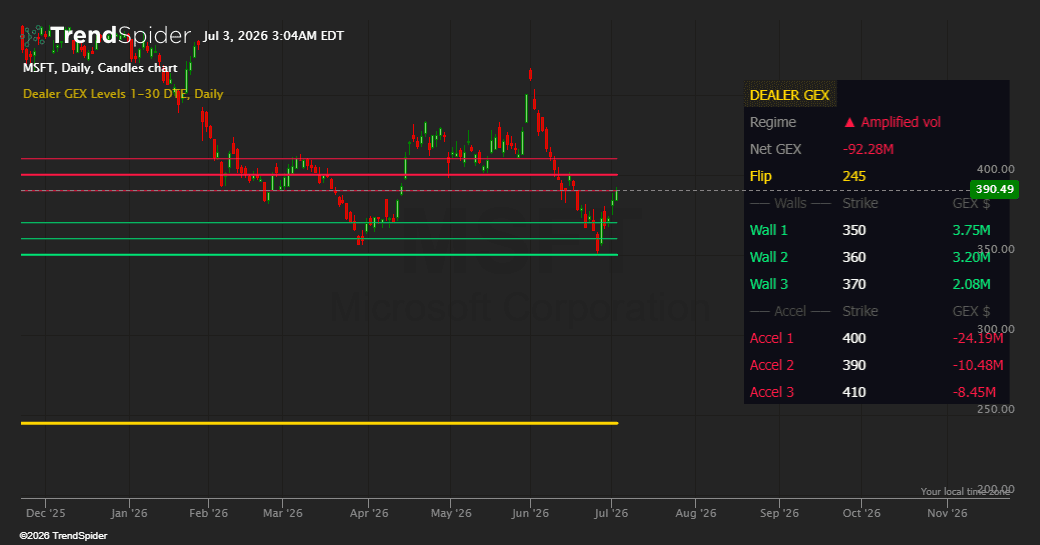This screenshot has width=1040, height=545.
Task: Click the Net GEX value -92.28M
Action: pos(868,149)
